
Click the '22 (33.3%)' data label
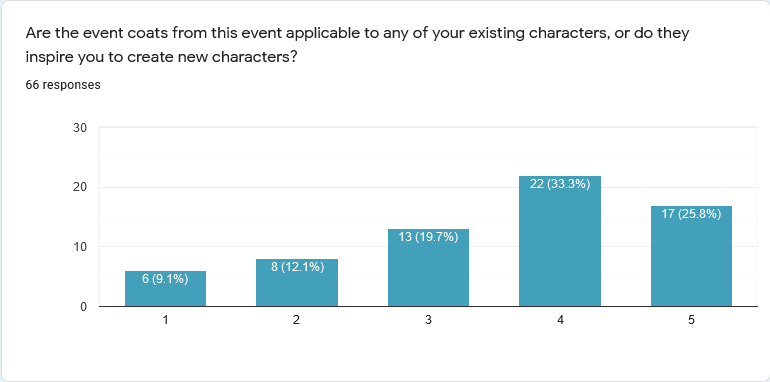coord(560,184)
